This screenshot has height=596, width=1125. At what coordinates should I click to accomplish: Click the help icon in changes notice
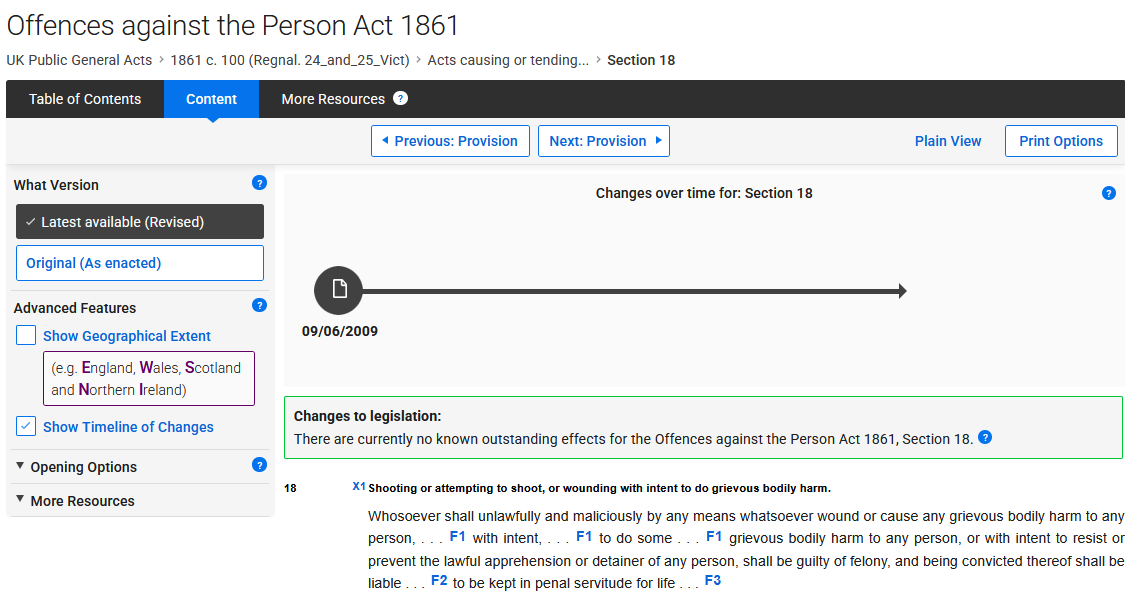click(x=985, y=437)
